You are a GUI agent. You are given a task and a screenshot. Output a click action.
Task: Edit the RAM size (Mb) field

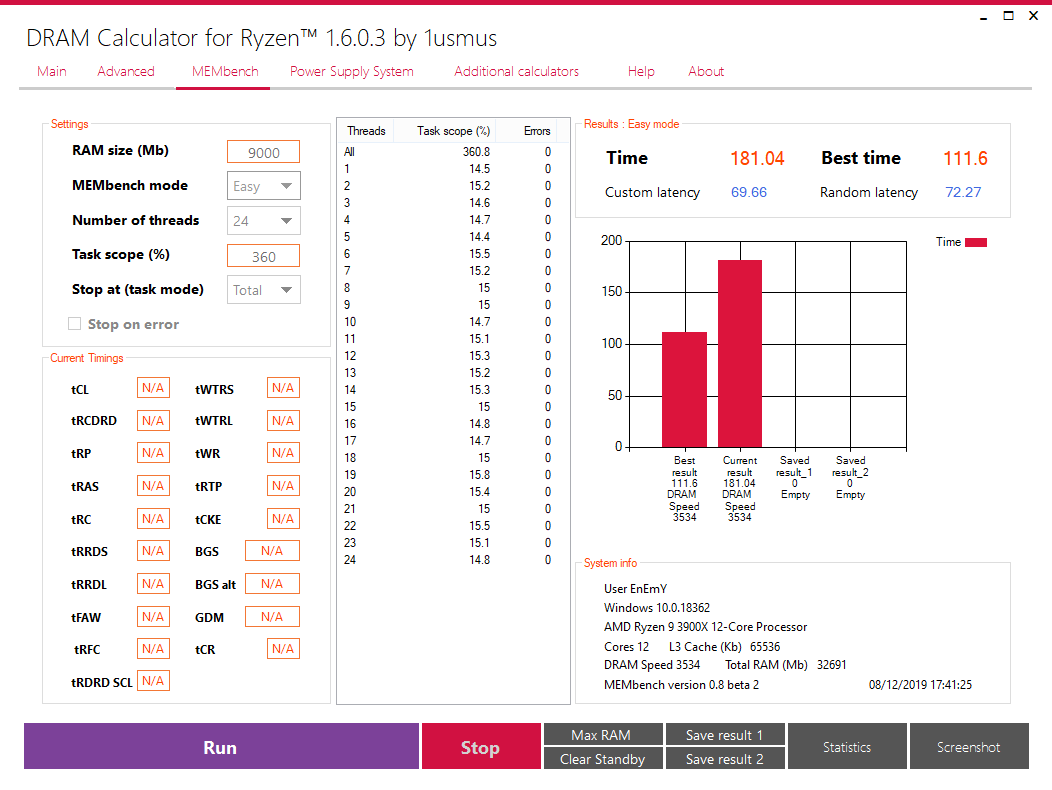(264, 152)
